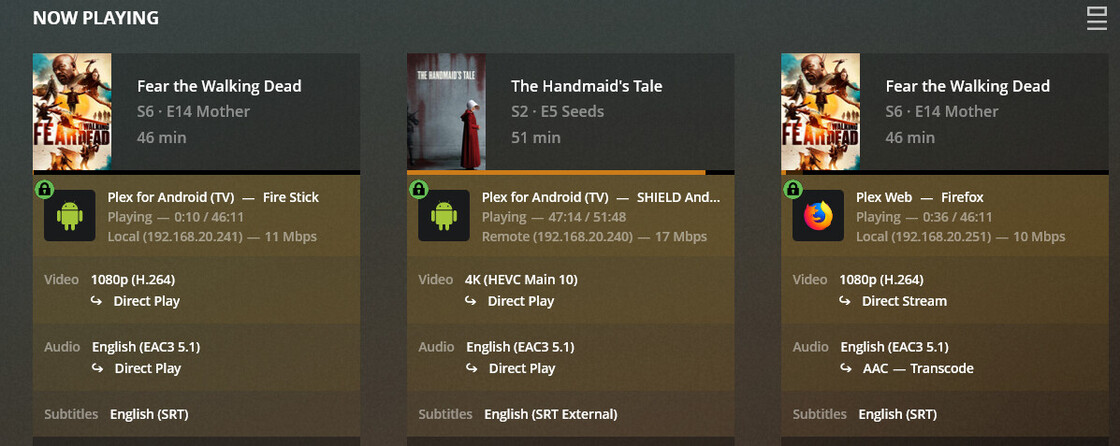Select the NOW PLAYING section header
Image resolution: width=1120 pixels, height=446 pixels.
coord(96,18)
